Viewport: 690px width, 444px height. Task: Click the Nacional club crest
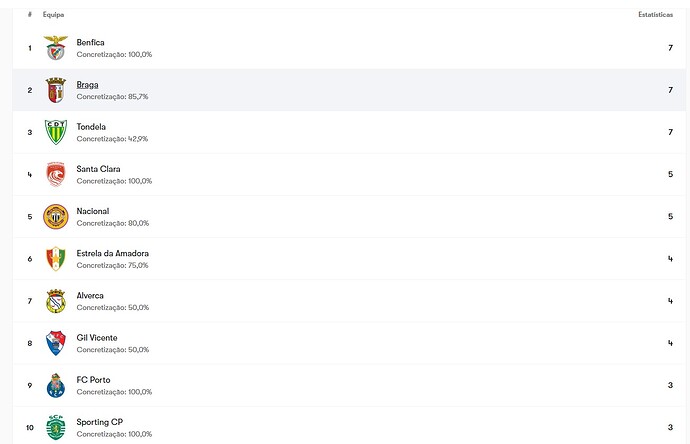[x=55, y=216]
